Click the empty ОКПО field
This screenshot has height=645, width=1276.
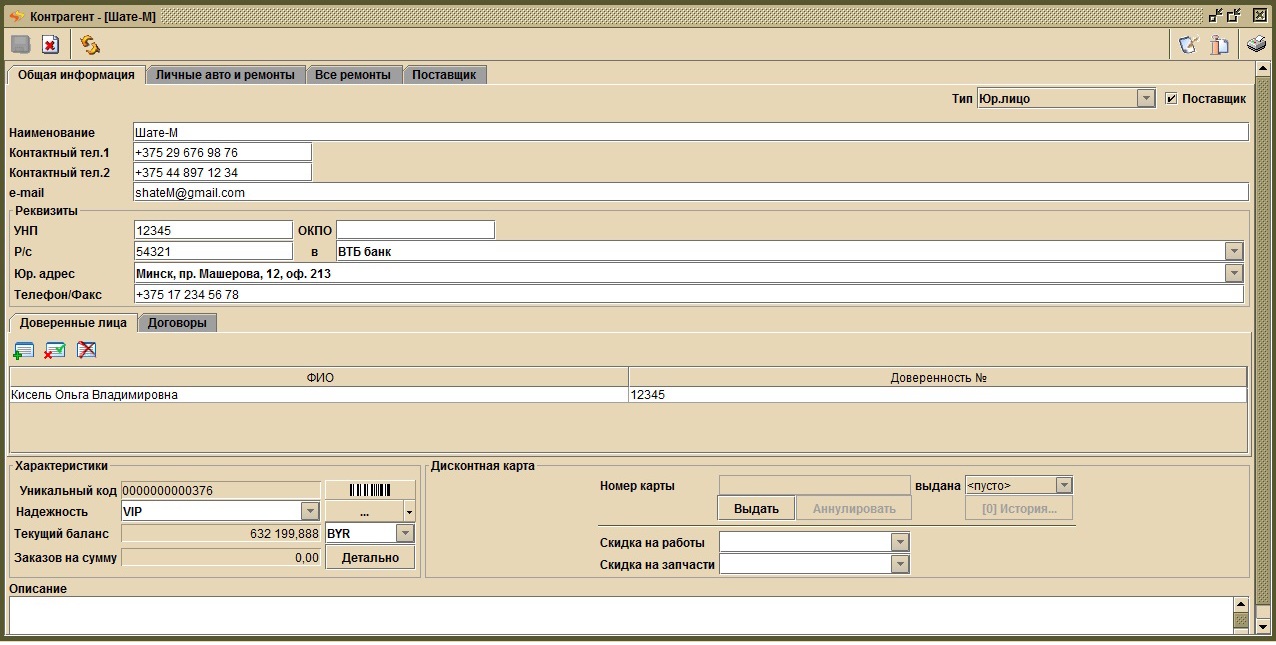click(415, 230)
